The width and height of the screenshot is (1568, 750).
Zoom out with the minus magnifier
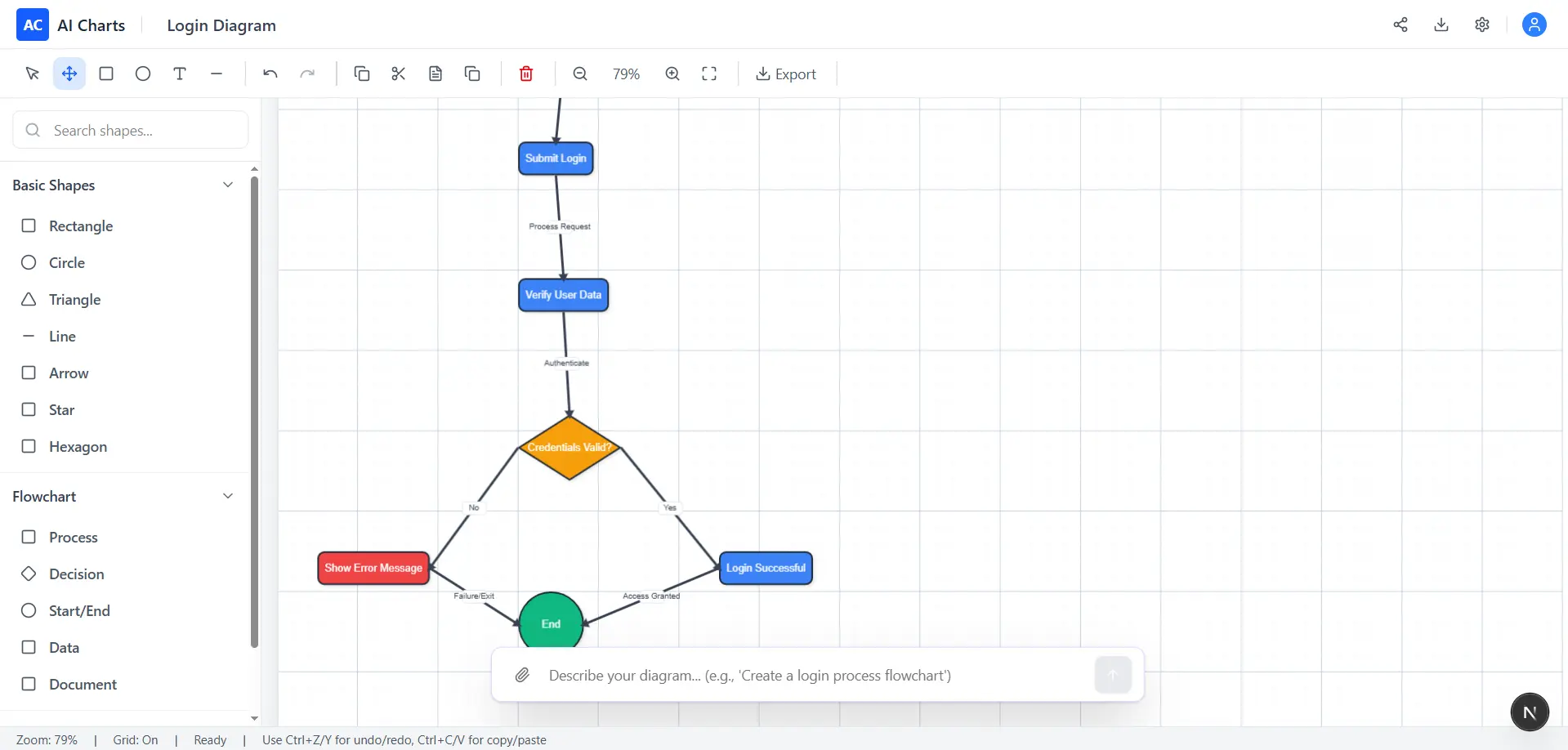coord(580,74)
